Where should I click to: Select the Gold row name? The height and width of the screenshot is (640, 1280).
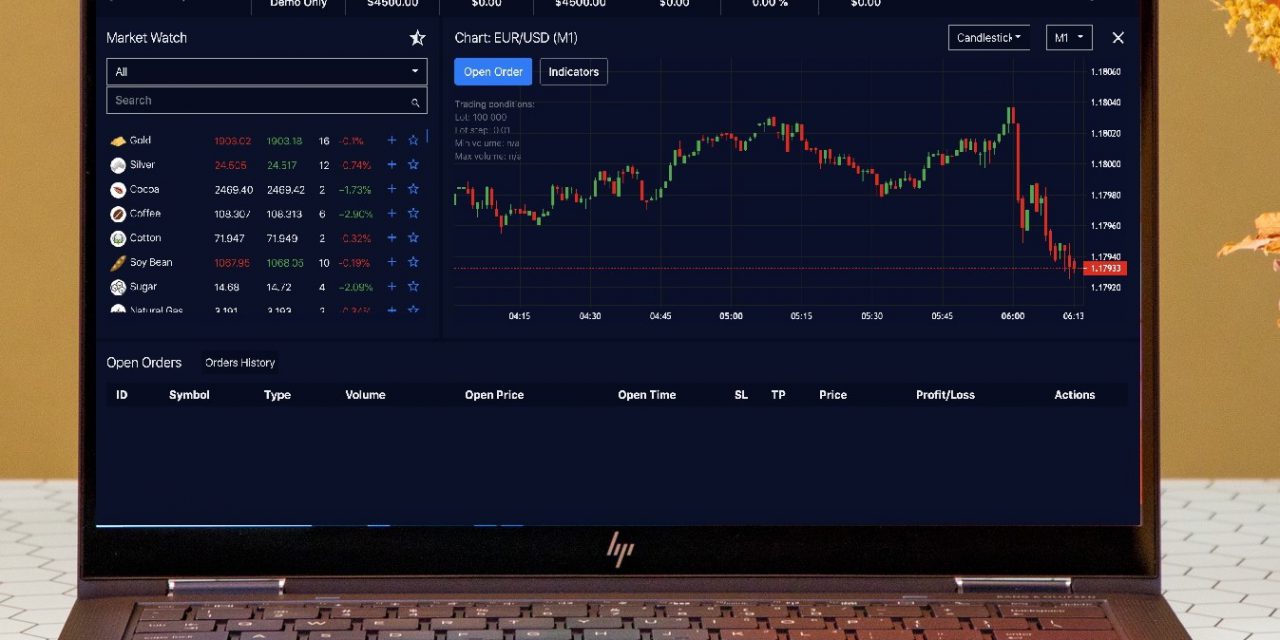pos(140,141)
